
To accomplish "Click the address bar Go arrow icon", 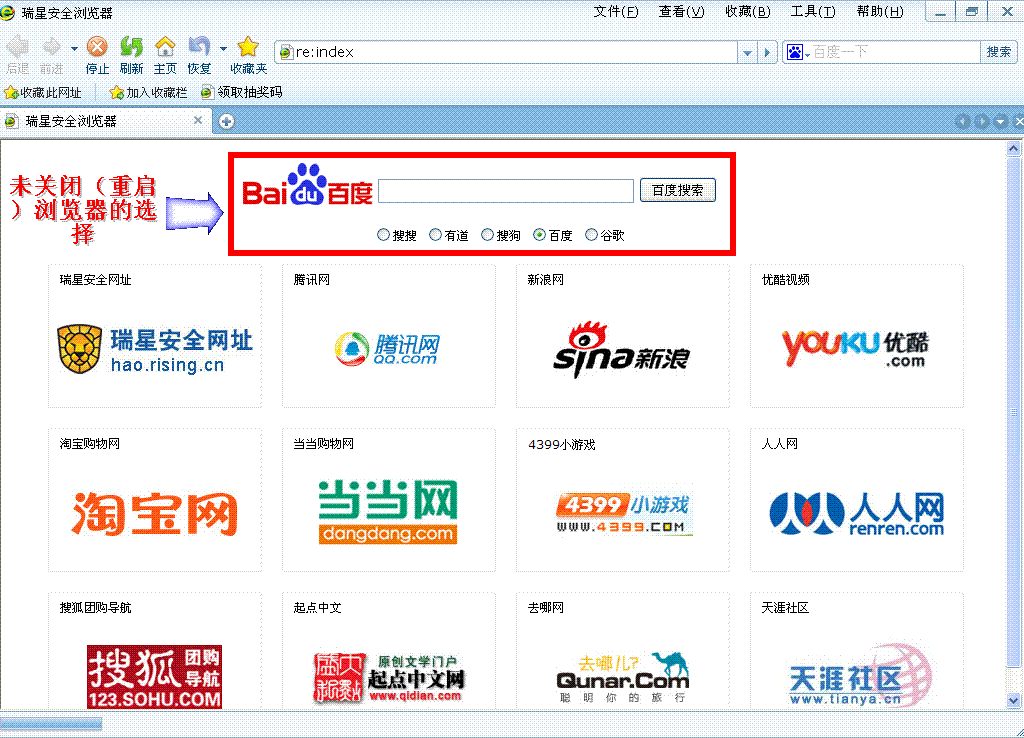I will tap(767, 52).
